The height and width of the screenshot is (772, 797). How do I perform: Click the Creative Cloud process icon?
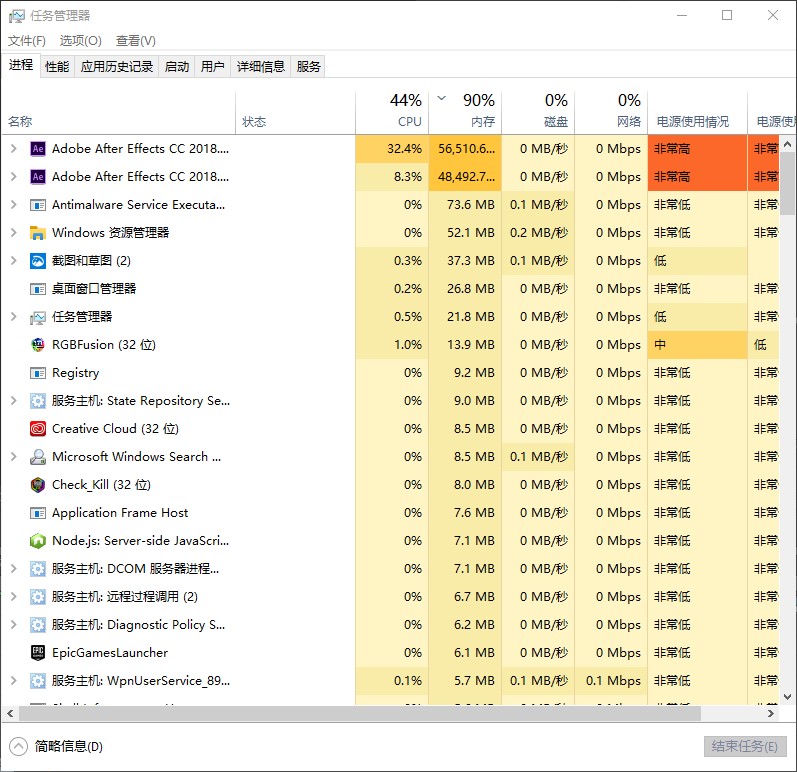38,429
